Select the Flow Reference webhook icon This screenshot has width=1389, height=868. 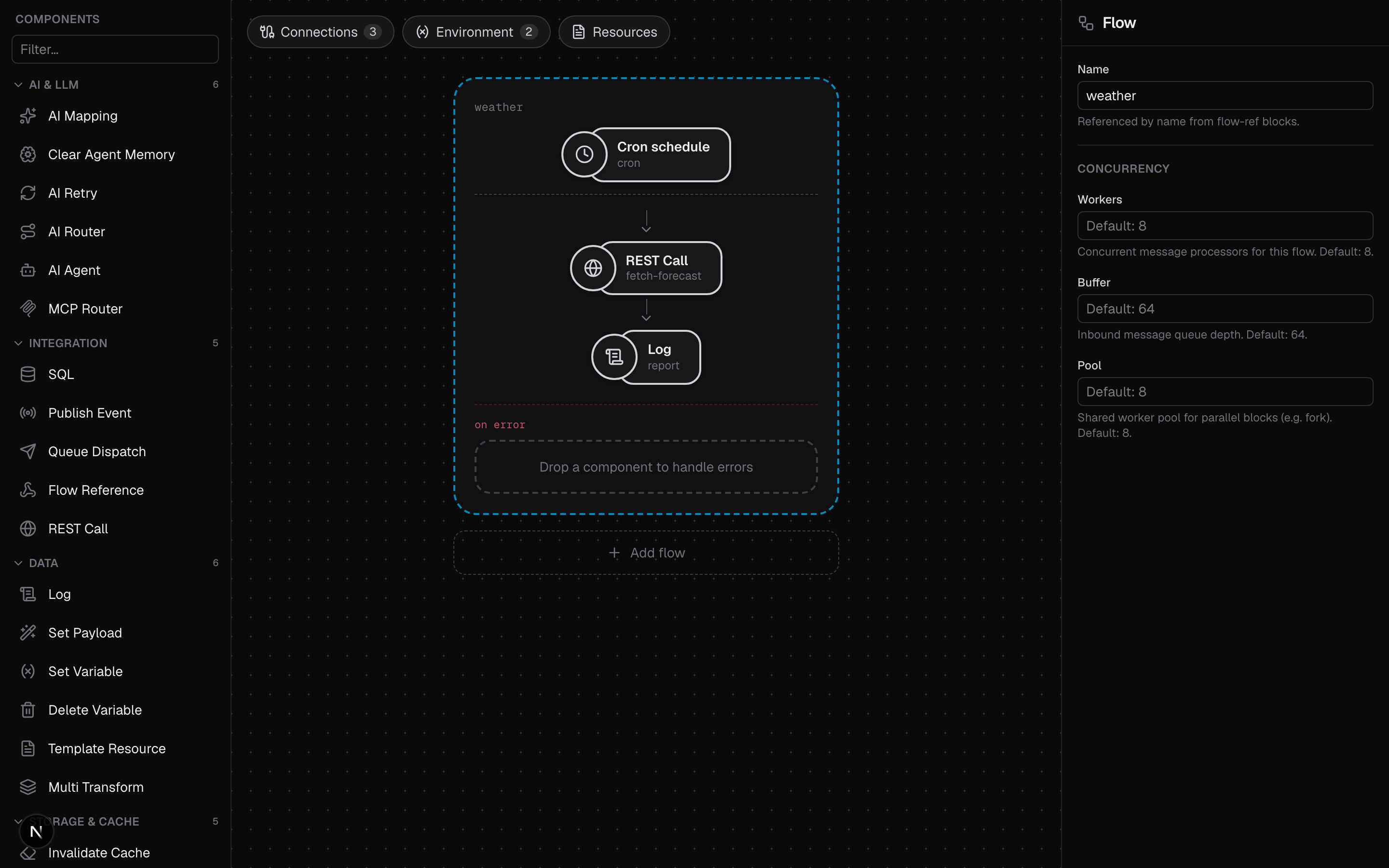[x=27, y=489]
